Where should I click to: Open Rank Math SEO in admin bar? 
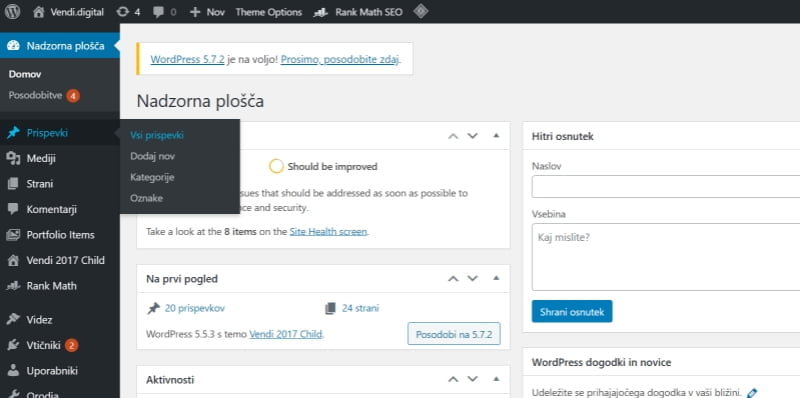click(x=358, y=12)
